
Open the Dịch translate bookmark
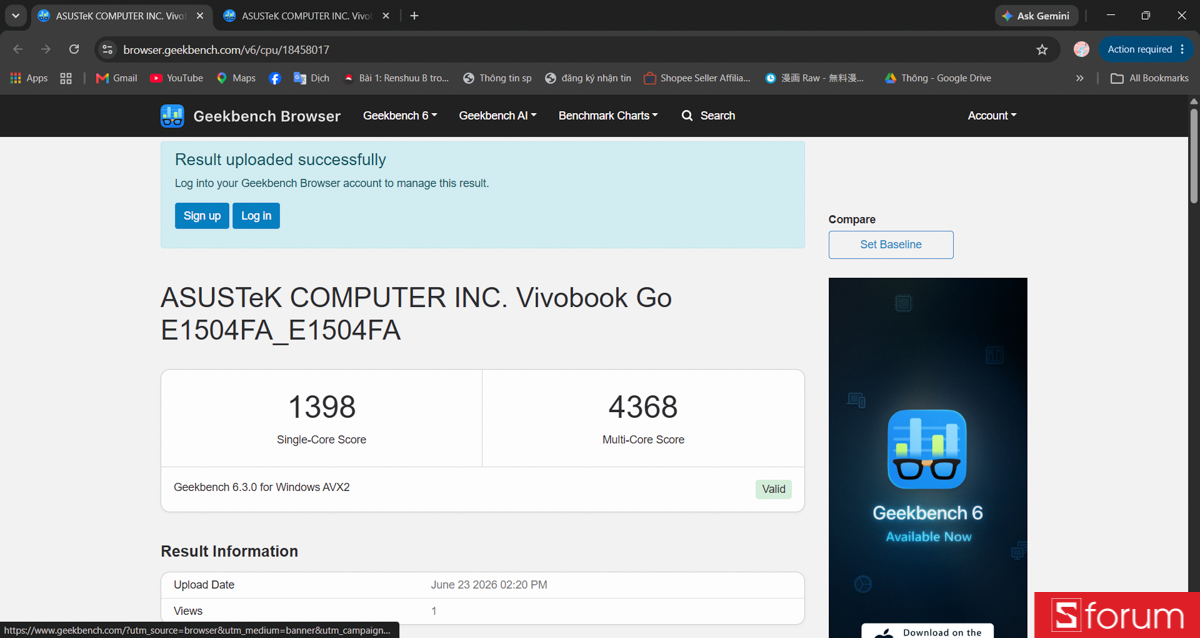tap(311, 78)
